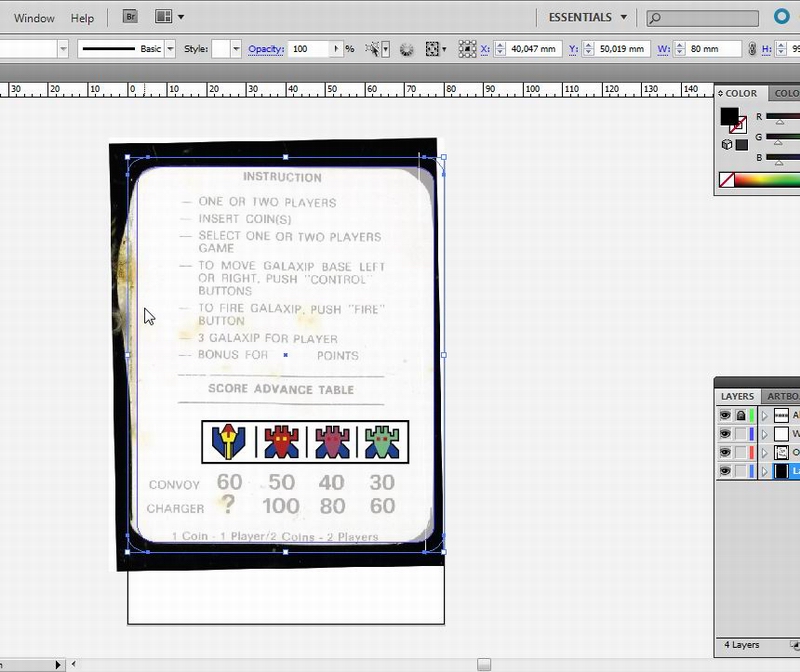Click the CS Live circle icon
The height and width of the screenshot is (672, 800).
(x=782, y=17)
